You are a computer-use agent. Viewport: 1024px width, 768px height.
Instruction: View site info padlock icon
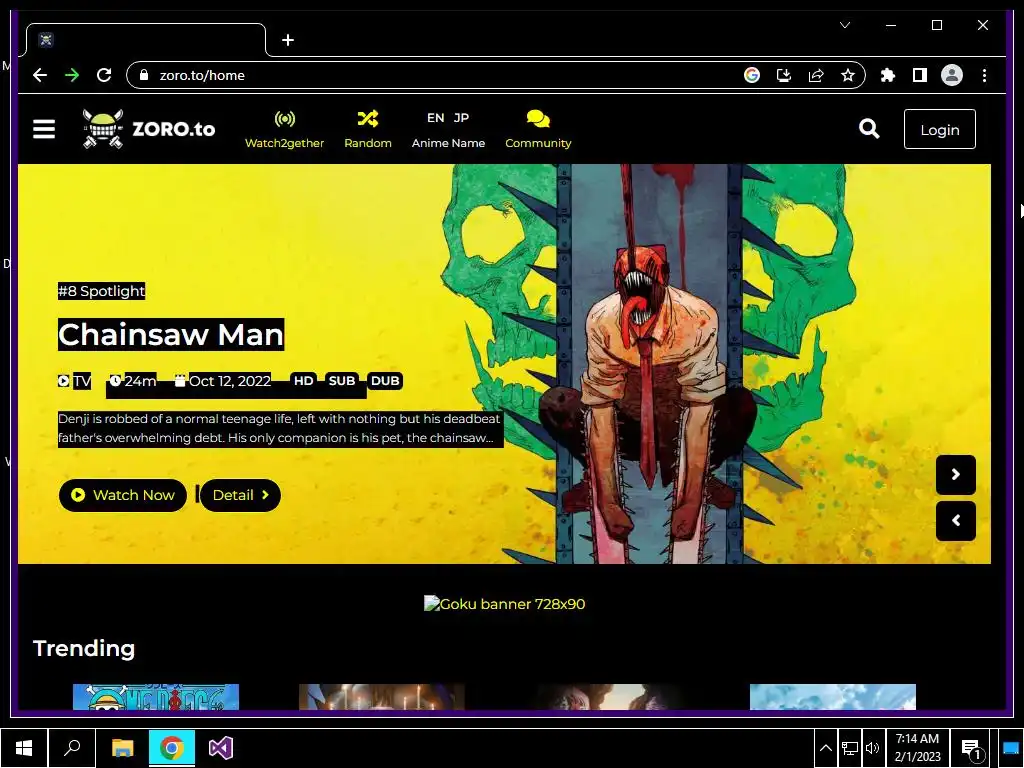[x=144, y=75]
